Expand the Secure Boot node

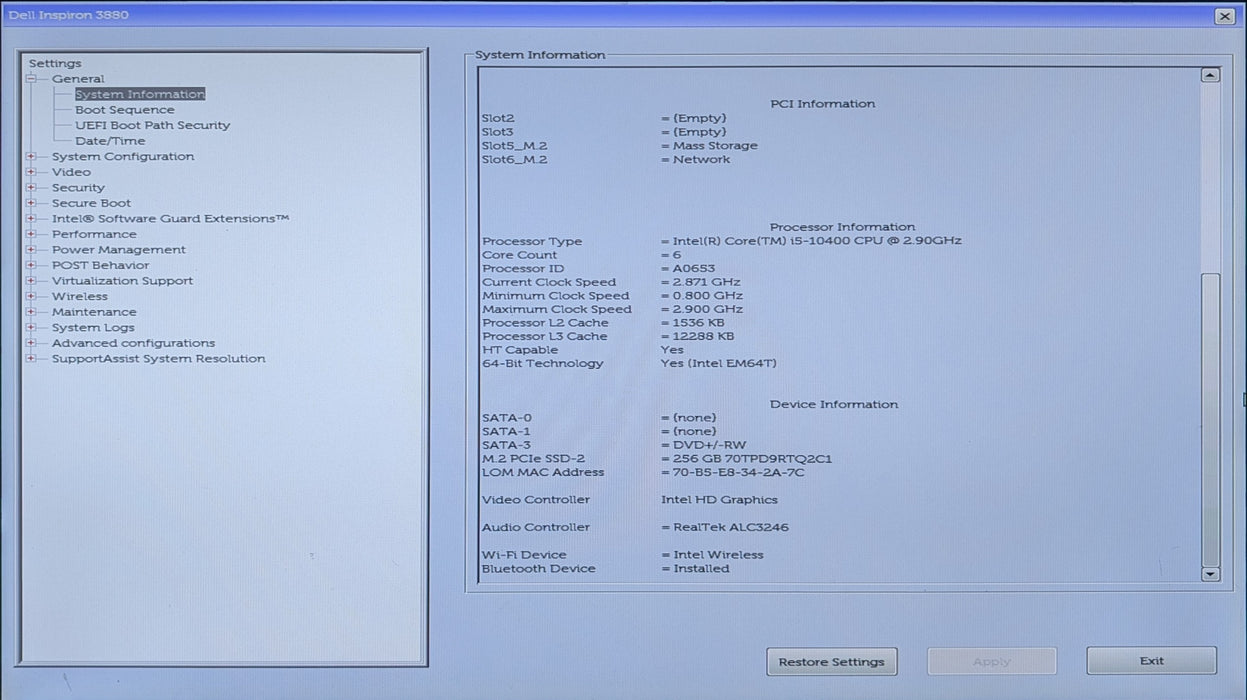(31, 203)
